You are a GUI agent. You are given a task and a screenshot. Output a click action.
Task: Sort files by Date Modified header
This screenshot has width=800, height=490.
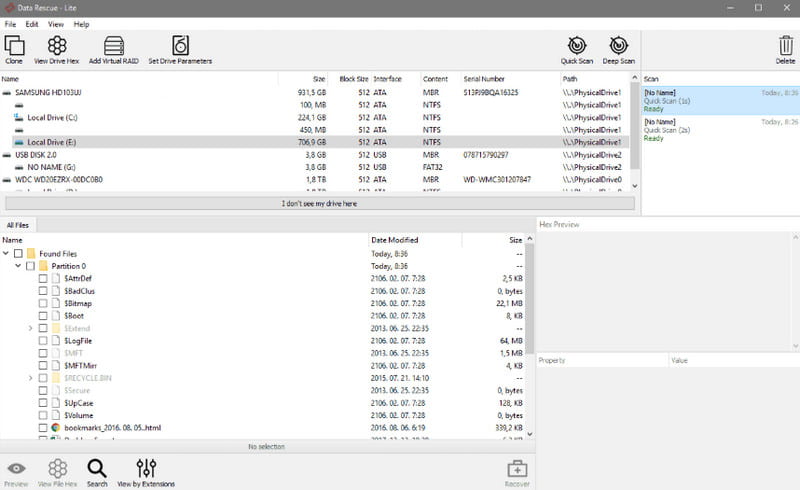(x=415, y=240)
